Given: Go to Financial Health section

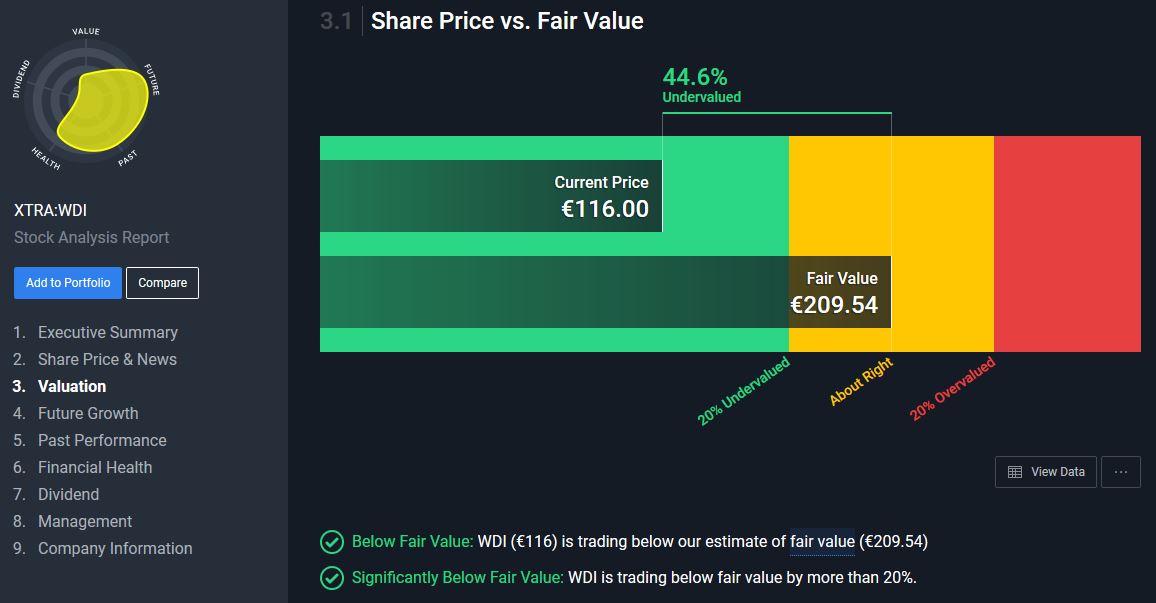Looking at the screenshot, I should pyautogui.click(x=95, y=467).
